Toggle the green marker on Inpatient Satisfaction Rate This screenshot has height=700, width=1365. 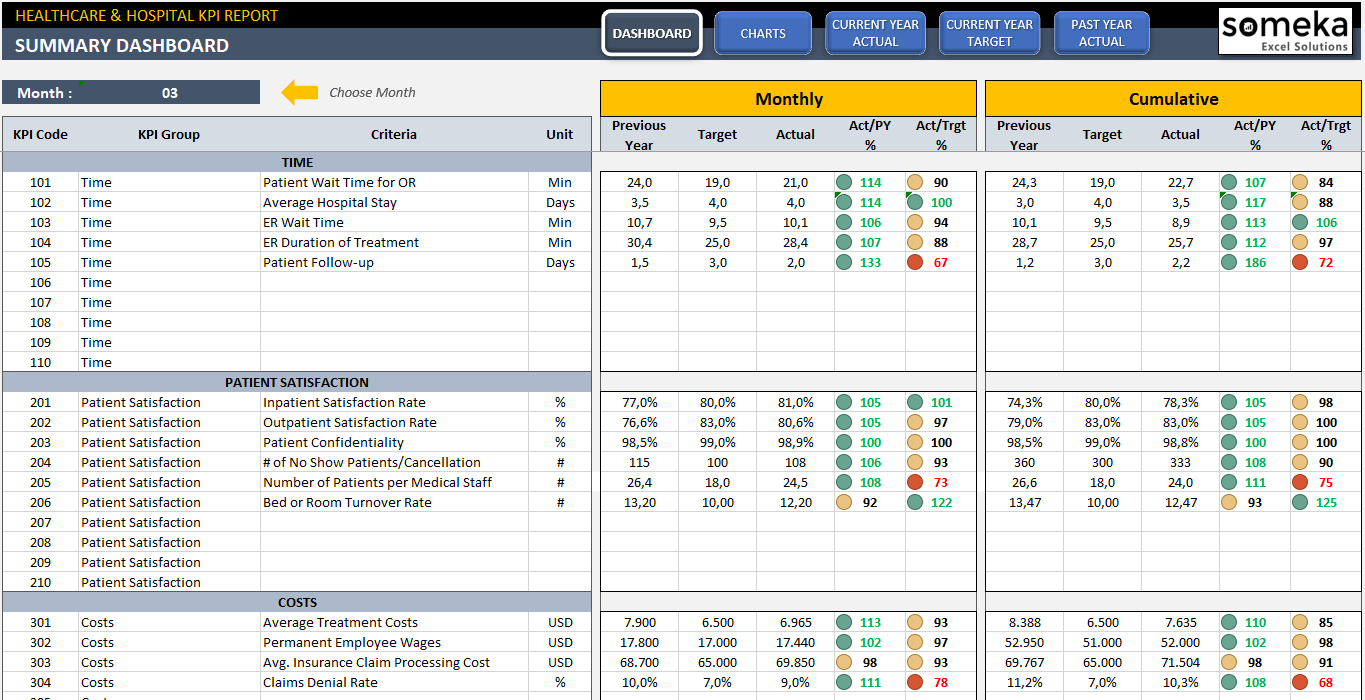click(x=848, y=402)
